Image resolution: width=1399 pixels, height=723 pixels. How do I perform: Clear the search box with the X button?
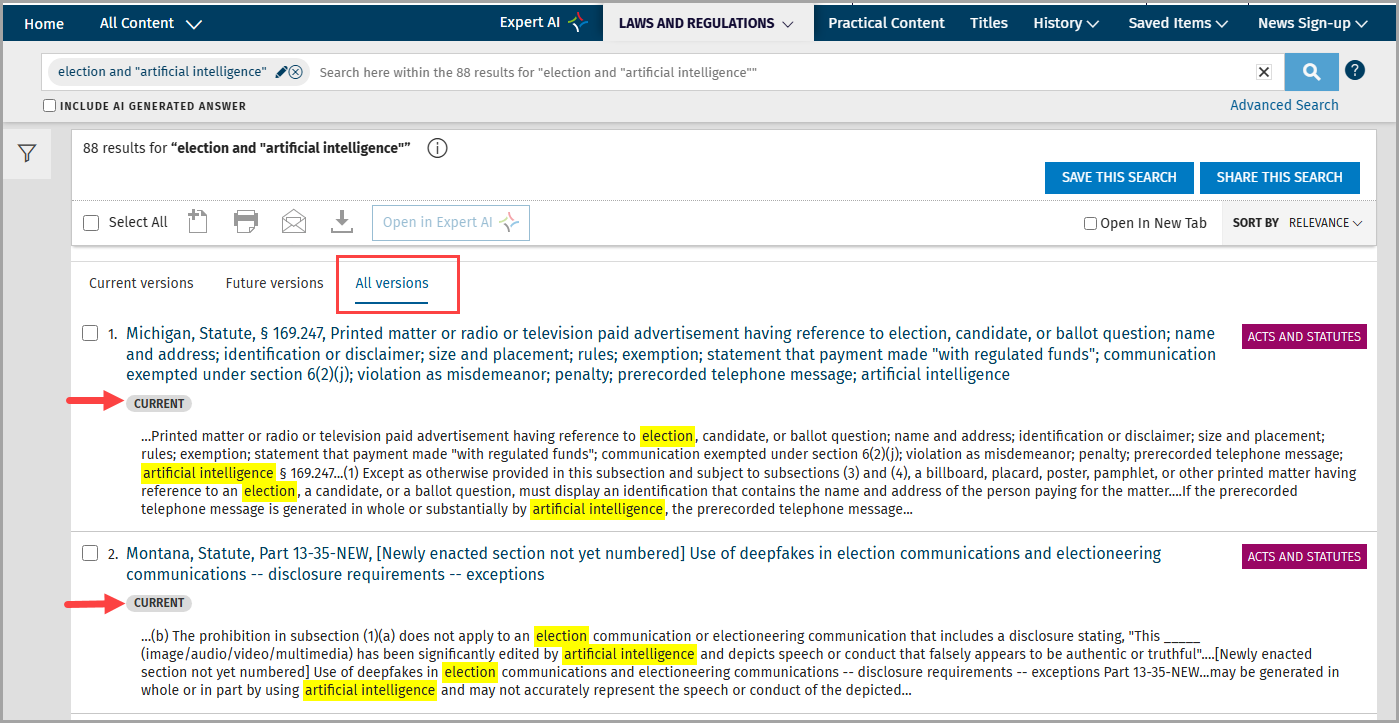[1264, 72]
